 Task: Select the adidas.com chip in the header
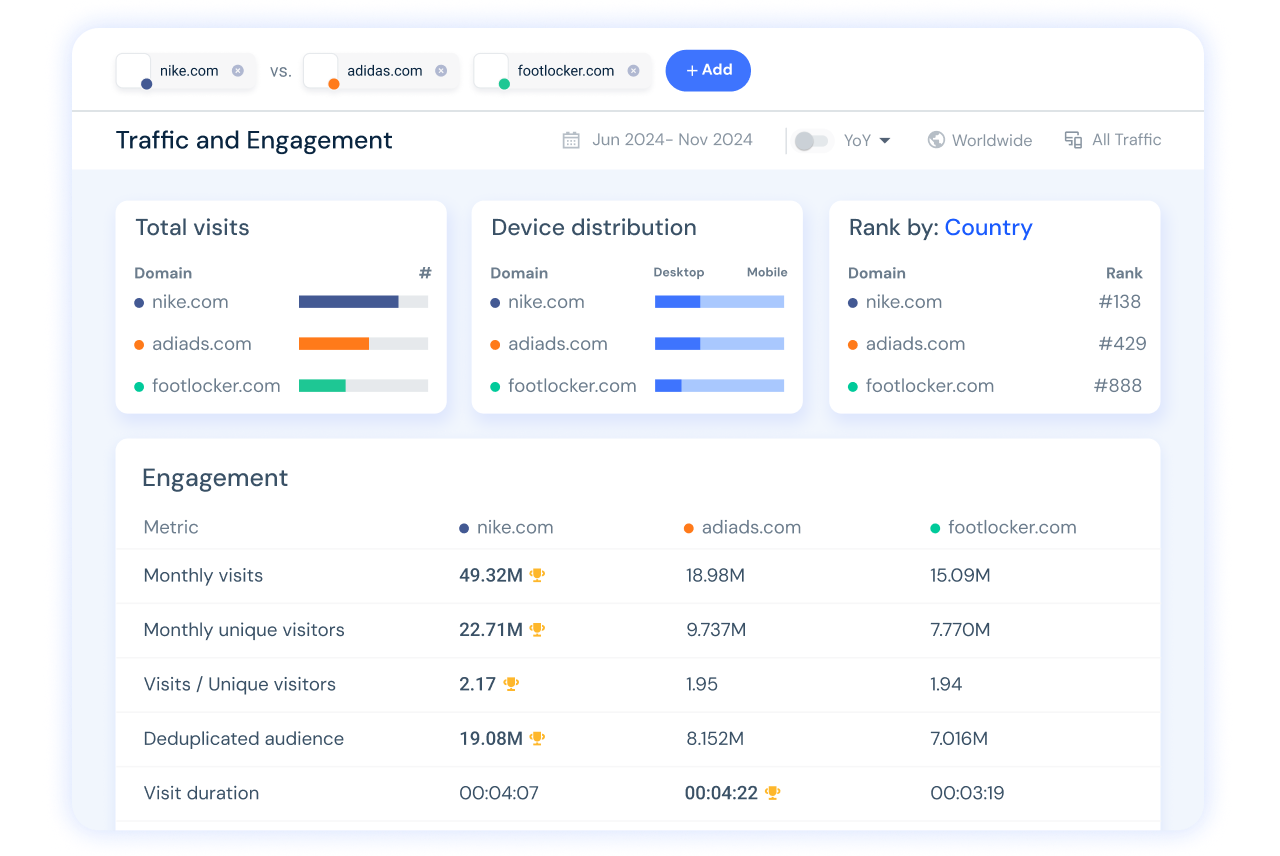click(381, 71)
